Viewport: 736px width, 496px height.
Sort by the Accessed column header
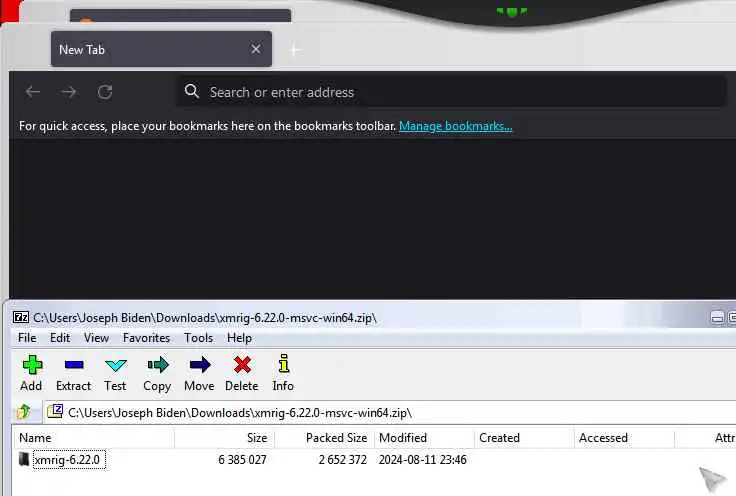coord(624,438)
